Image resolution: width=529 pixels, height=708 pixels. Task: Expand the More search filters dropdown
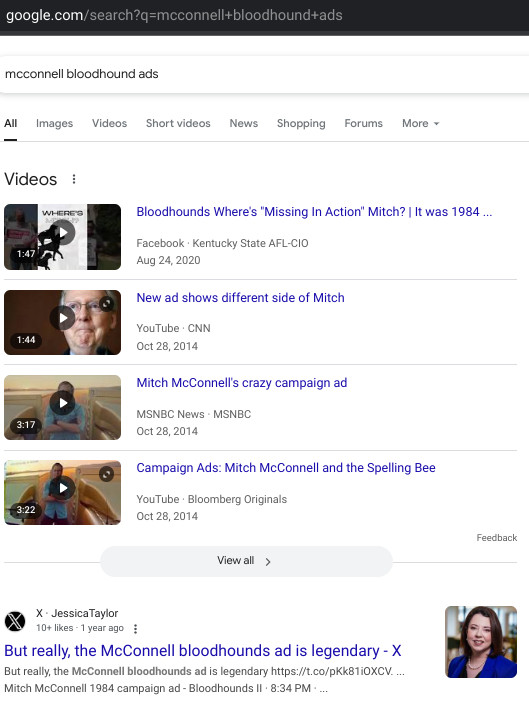point(420,123)
